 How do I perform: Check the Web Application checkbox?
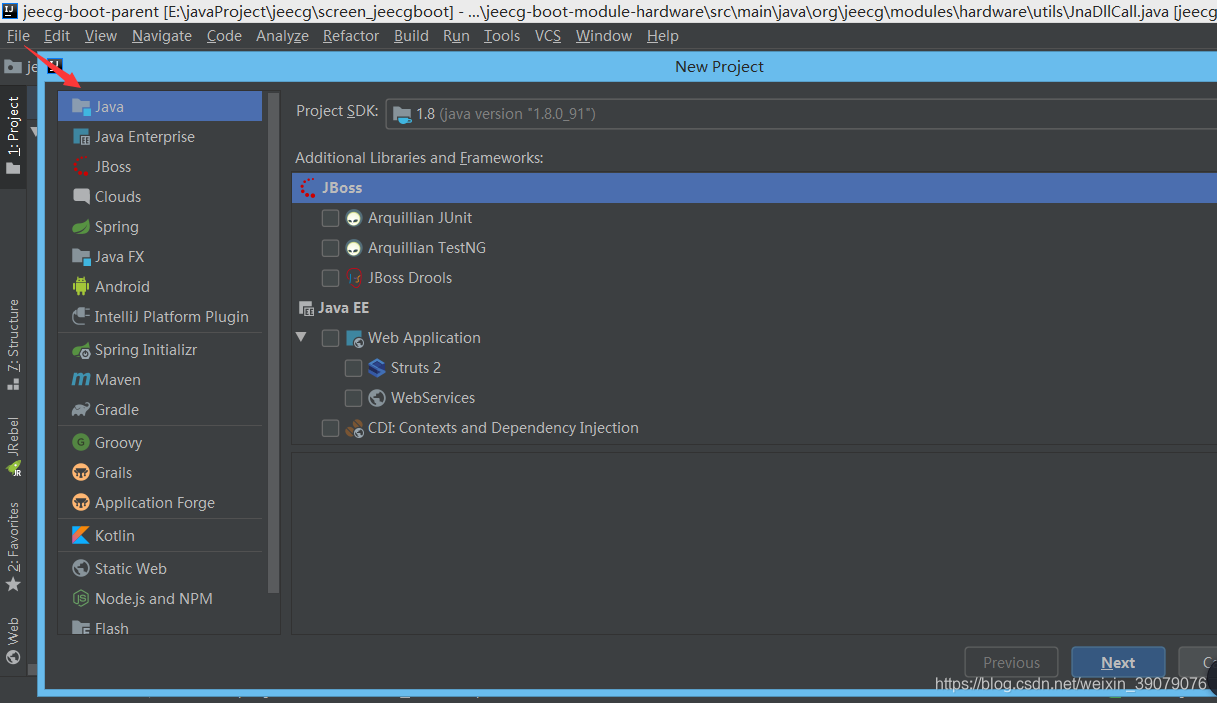(x=330, y=338)
